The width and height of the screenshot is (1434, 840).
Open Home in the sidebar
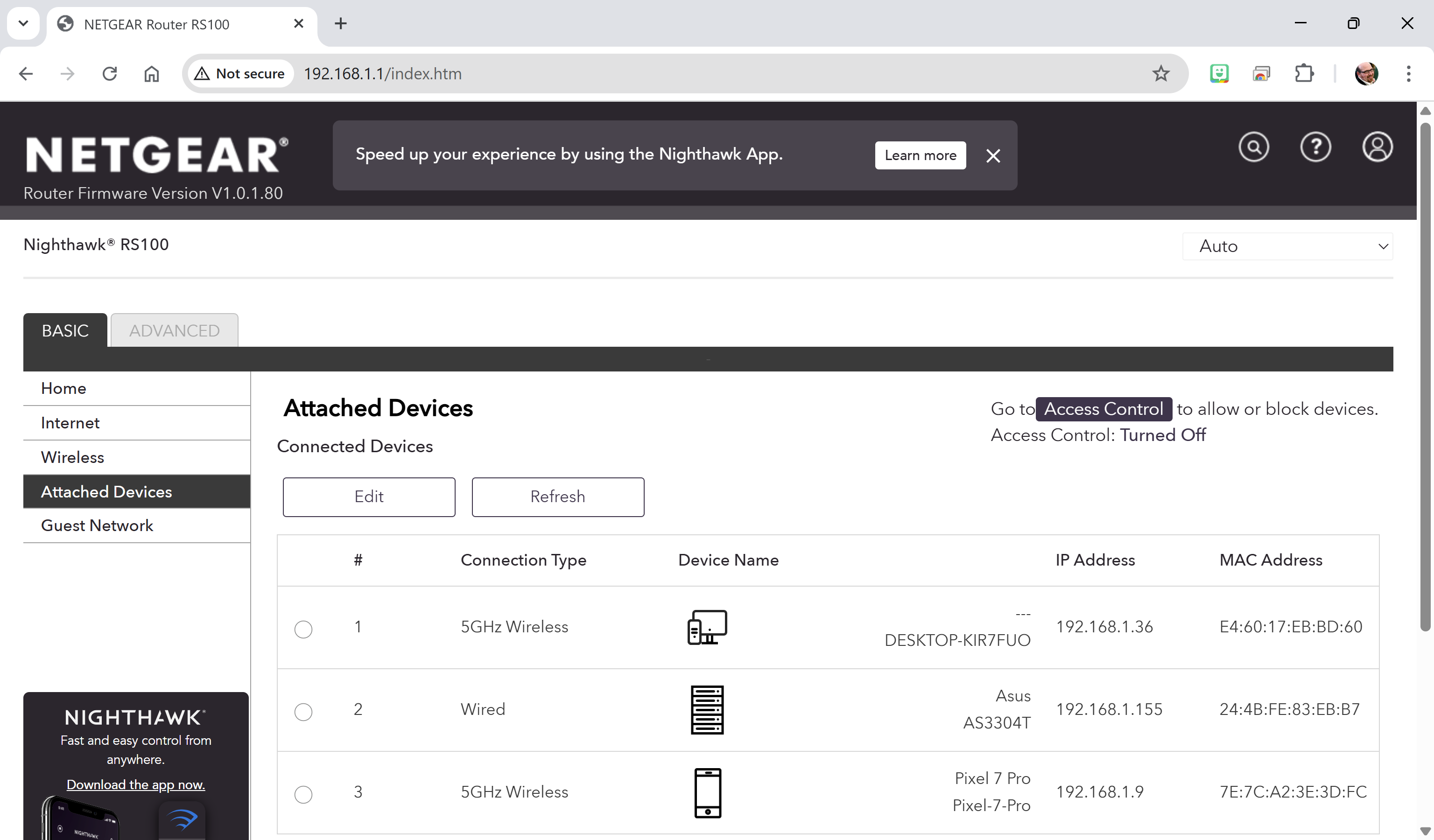(137, 388)
